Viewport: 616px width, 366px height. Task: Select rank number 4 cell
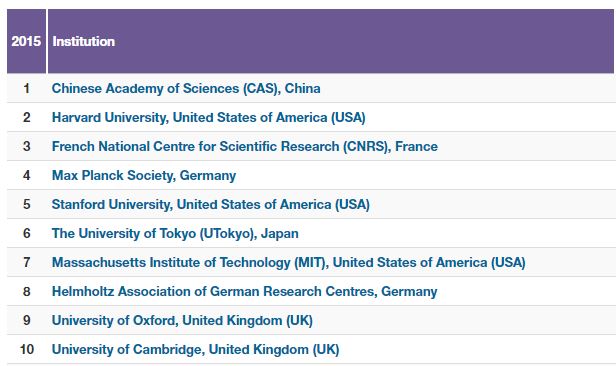26,176
